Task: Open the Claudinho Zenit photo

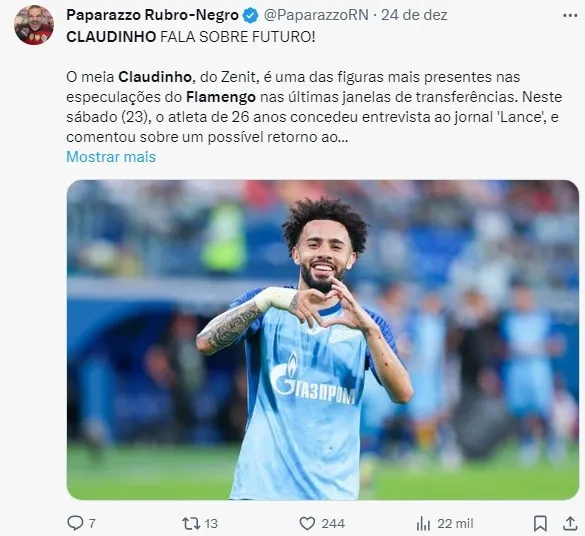Action: pyautogui.click(x=323, y=340)
